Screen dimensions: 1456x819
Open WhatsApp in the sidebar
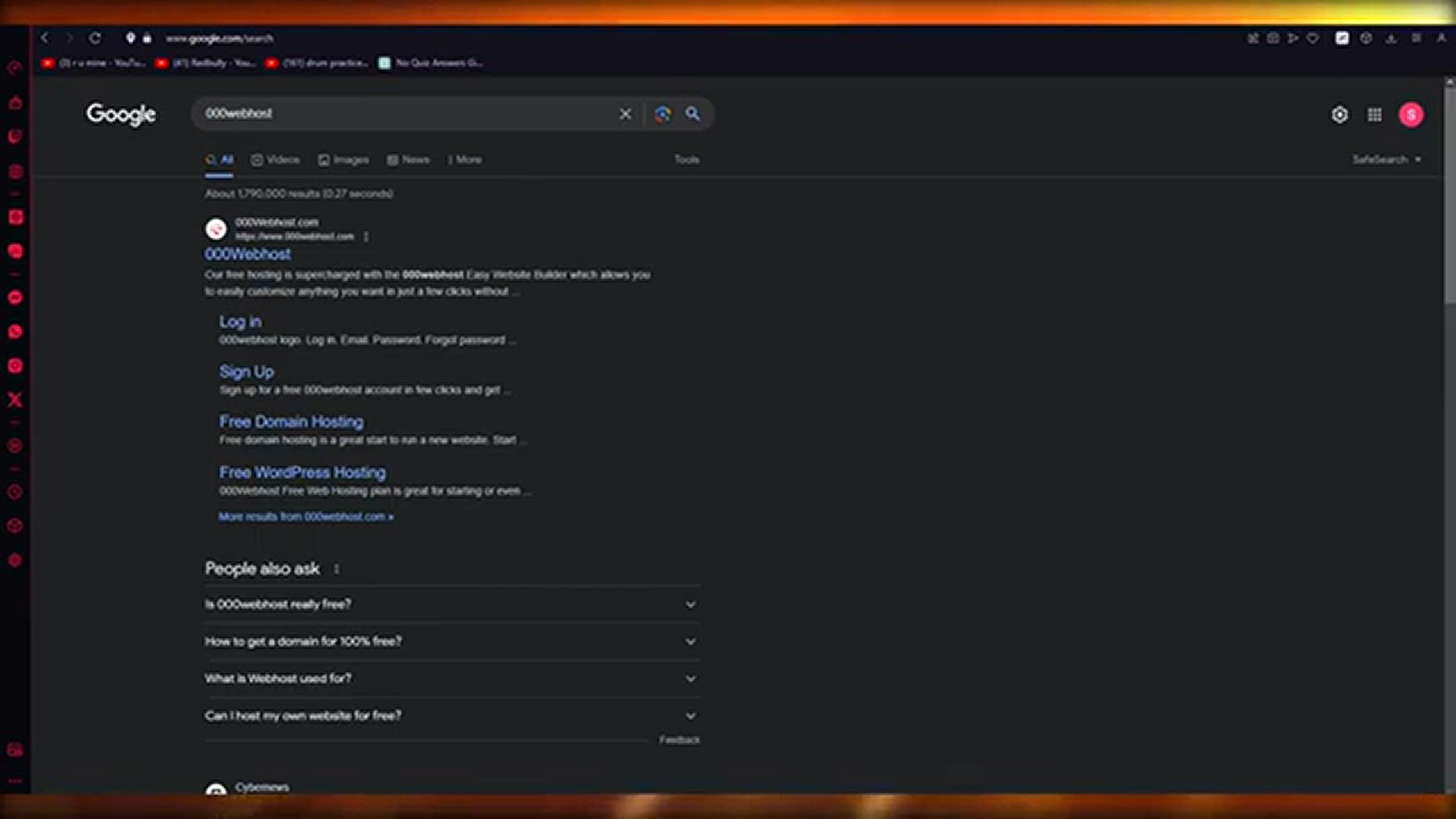pos(15,331)
